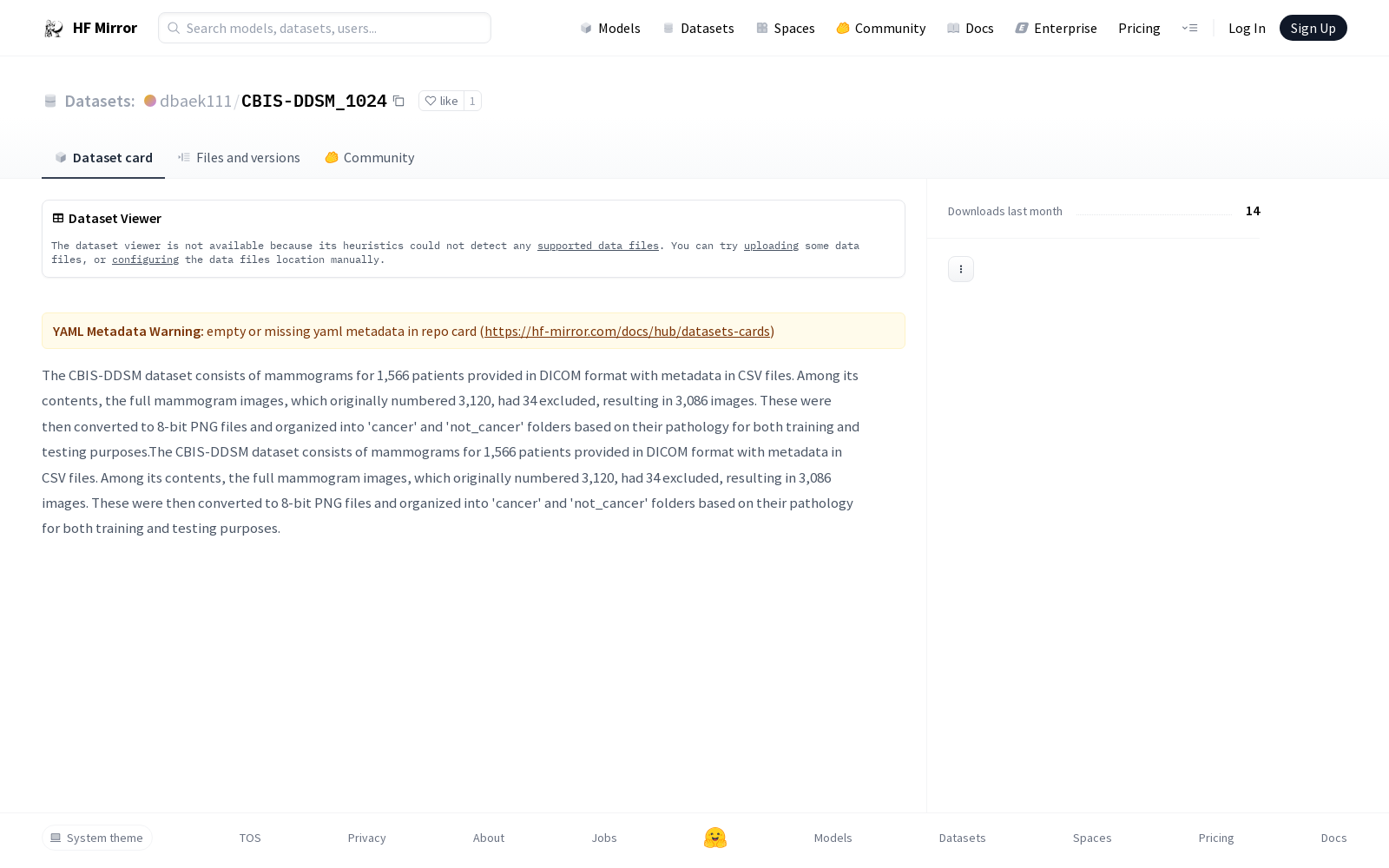
Task: Click the search magnifier icon
Action: coord(174,28)
